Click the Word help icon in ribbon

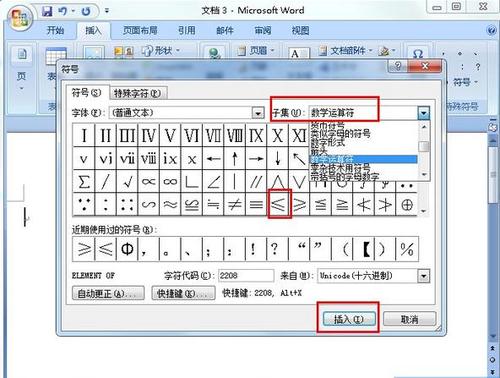coord(491,31)
